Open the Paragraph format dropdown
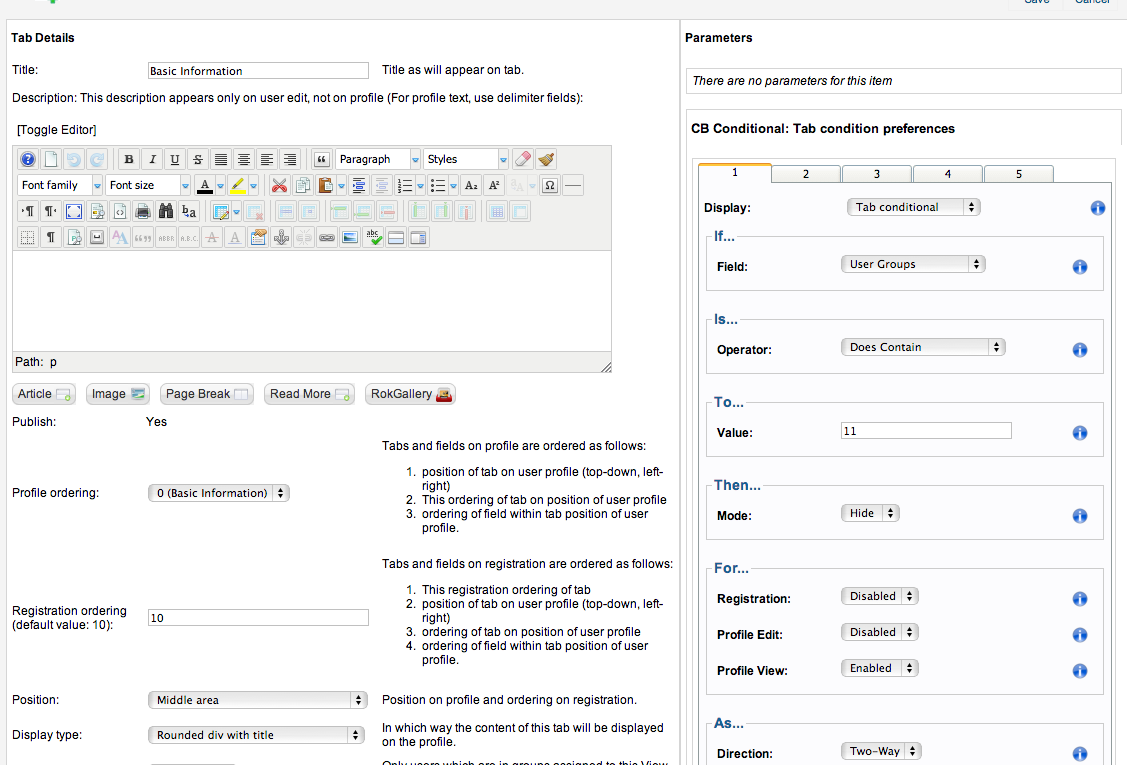This screenshot has height=765, width=1127. coord(378,159)
